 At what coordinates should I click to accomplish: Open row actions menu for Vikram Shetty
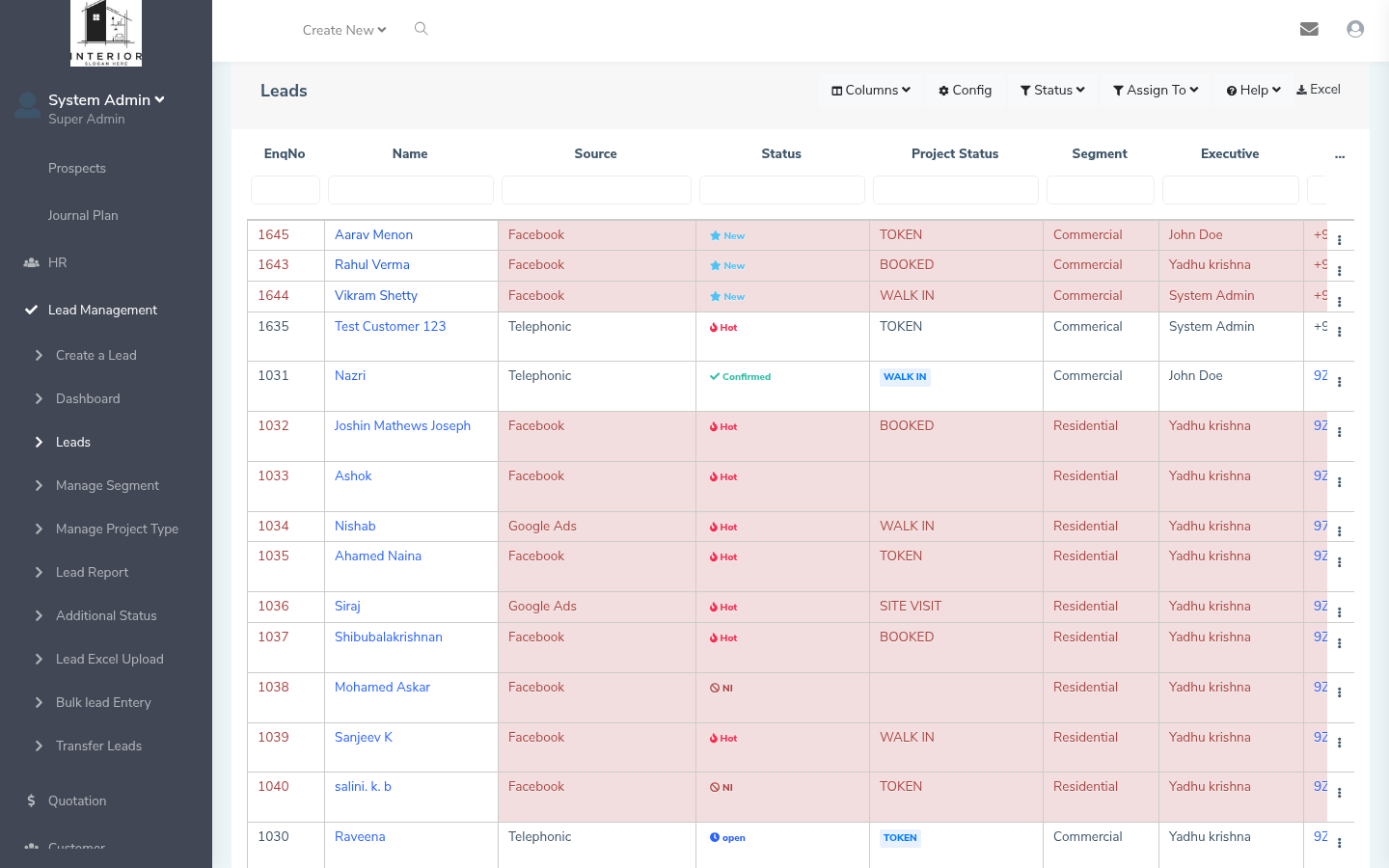(x=1339, y=302)
